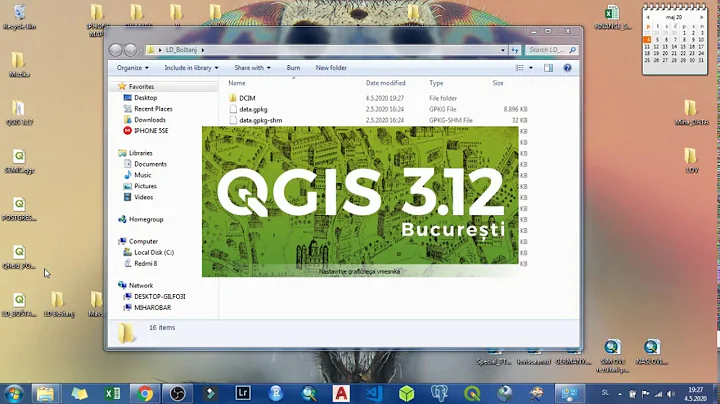The height and width of the screenshot is (404, 720).
Task: Open the Windows Start menu
Action: 13,393
